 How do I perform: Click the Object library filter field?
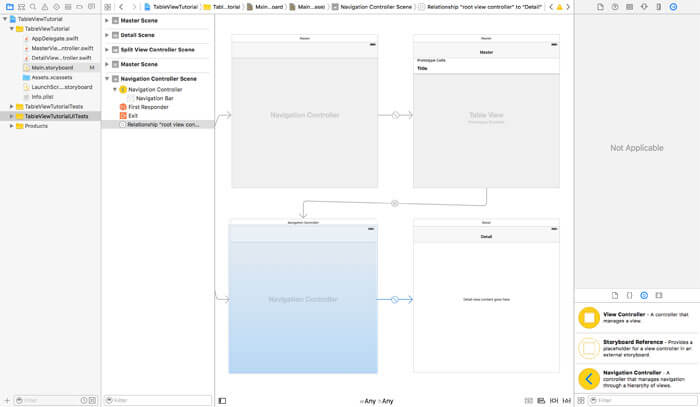(x=642, y=401)
